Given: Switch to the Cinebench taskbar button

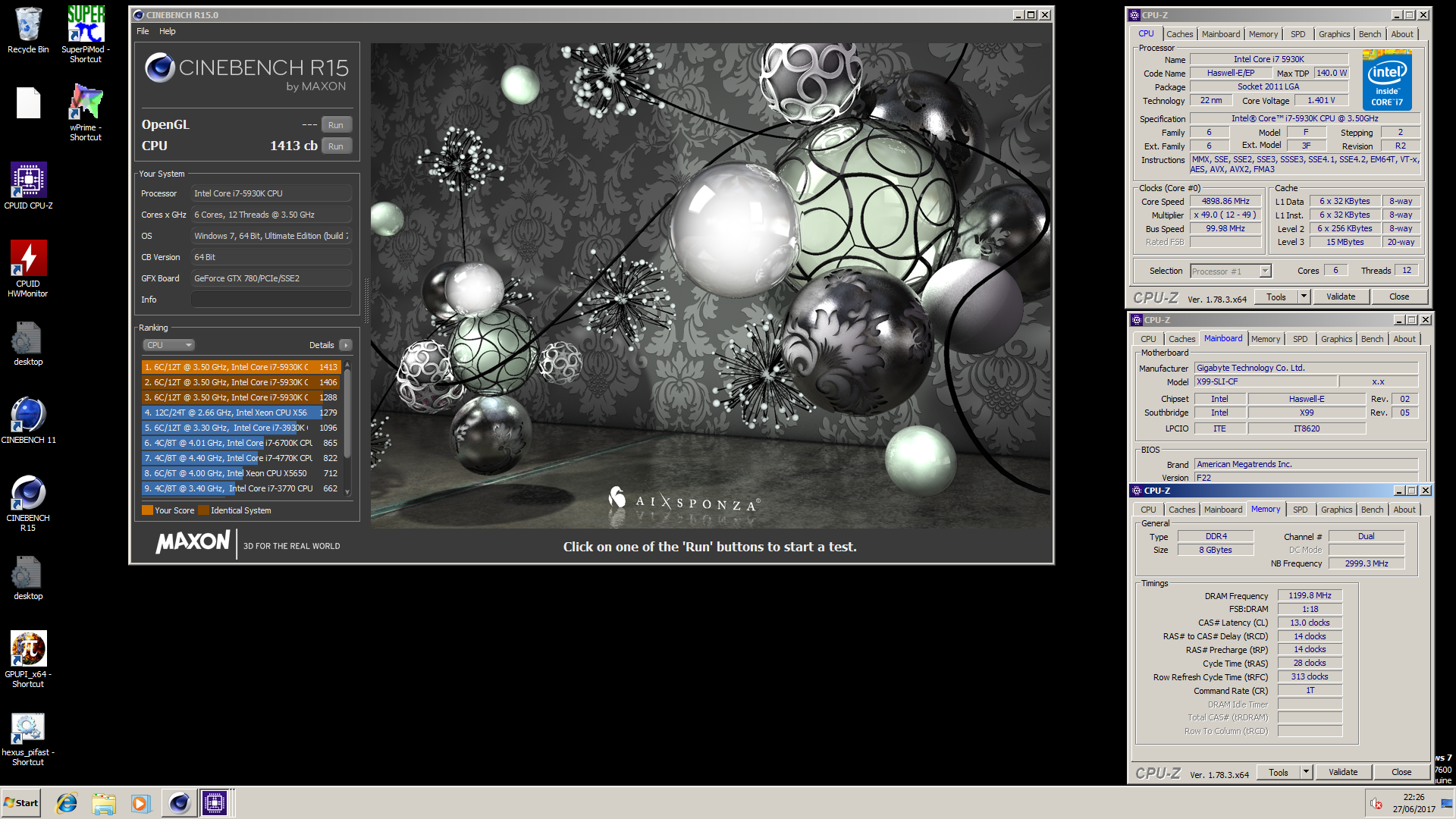Looking at the screenshot, I should click(x=179, y=803).
